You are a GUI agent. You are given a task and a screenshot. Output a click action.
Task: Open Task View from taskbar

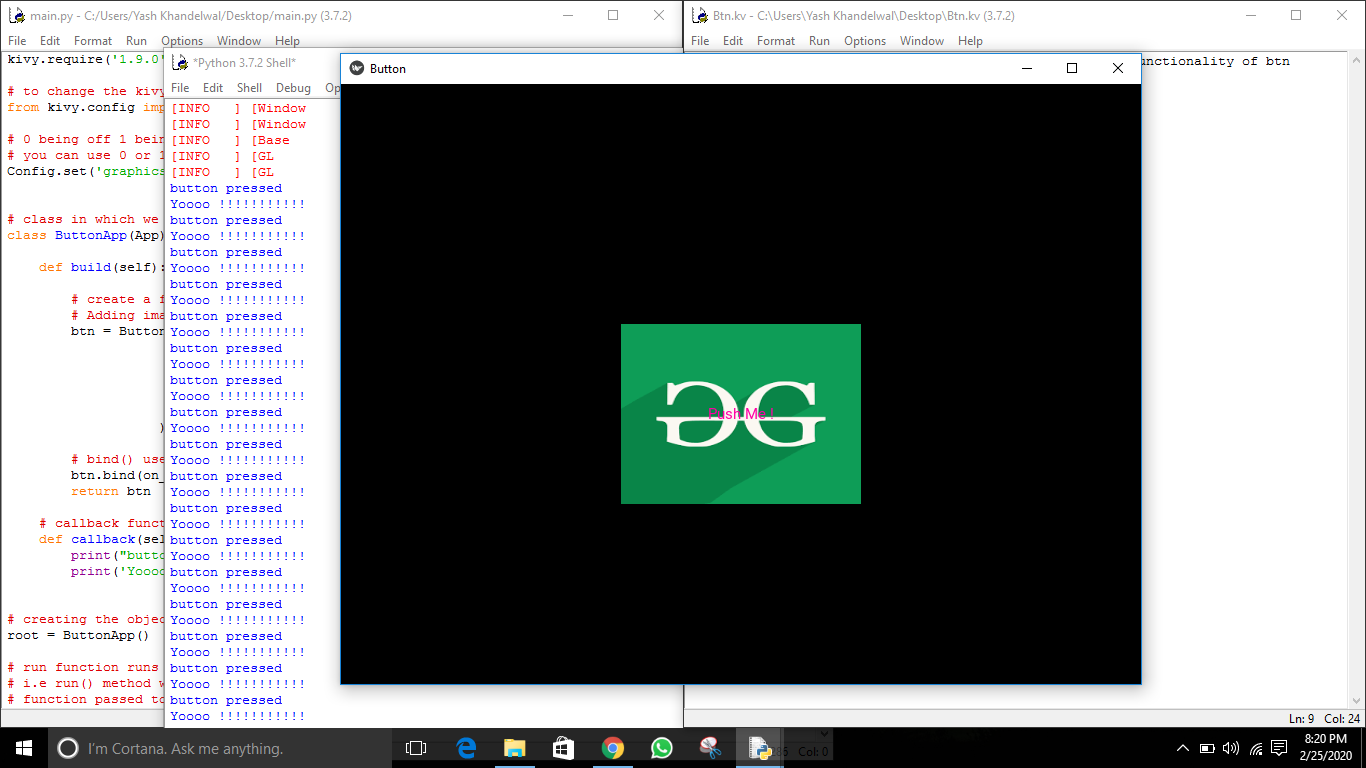pos(416,748)
